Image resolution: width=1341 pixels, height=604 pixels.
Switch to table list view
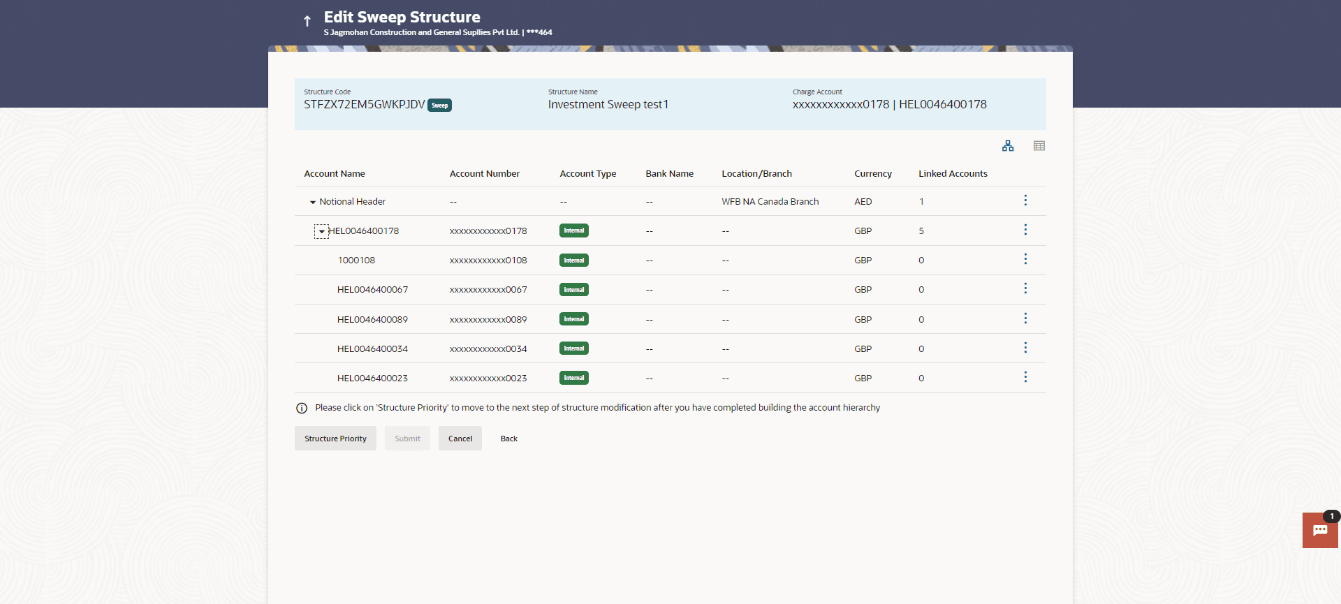(x=1039, y=146)
